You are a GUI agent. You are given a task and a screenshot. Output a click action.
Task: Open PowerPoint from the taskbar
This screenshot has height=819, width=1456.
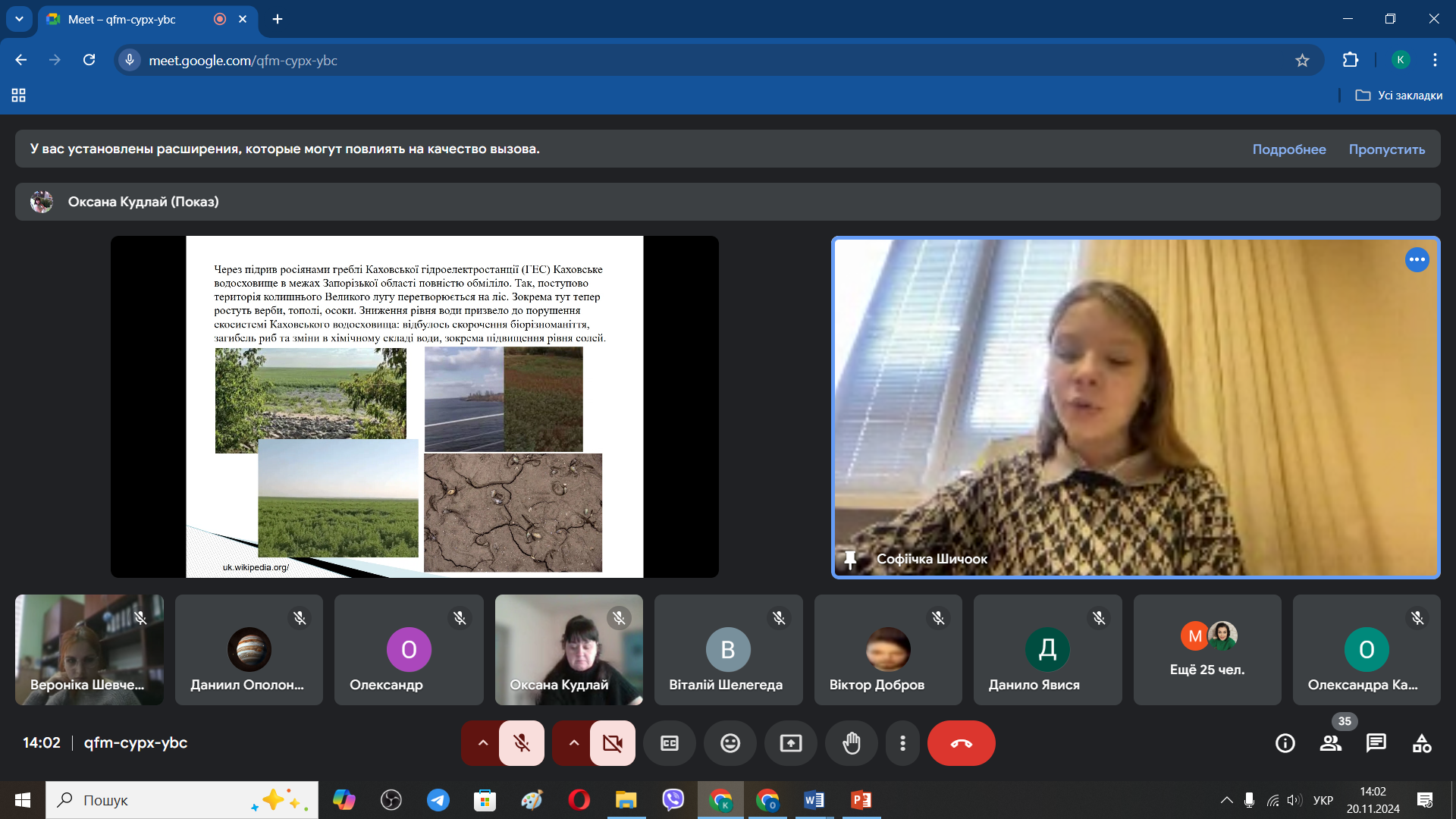[x=861, y=800]
